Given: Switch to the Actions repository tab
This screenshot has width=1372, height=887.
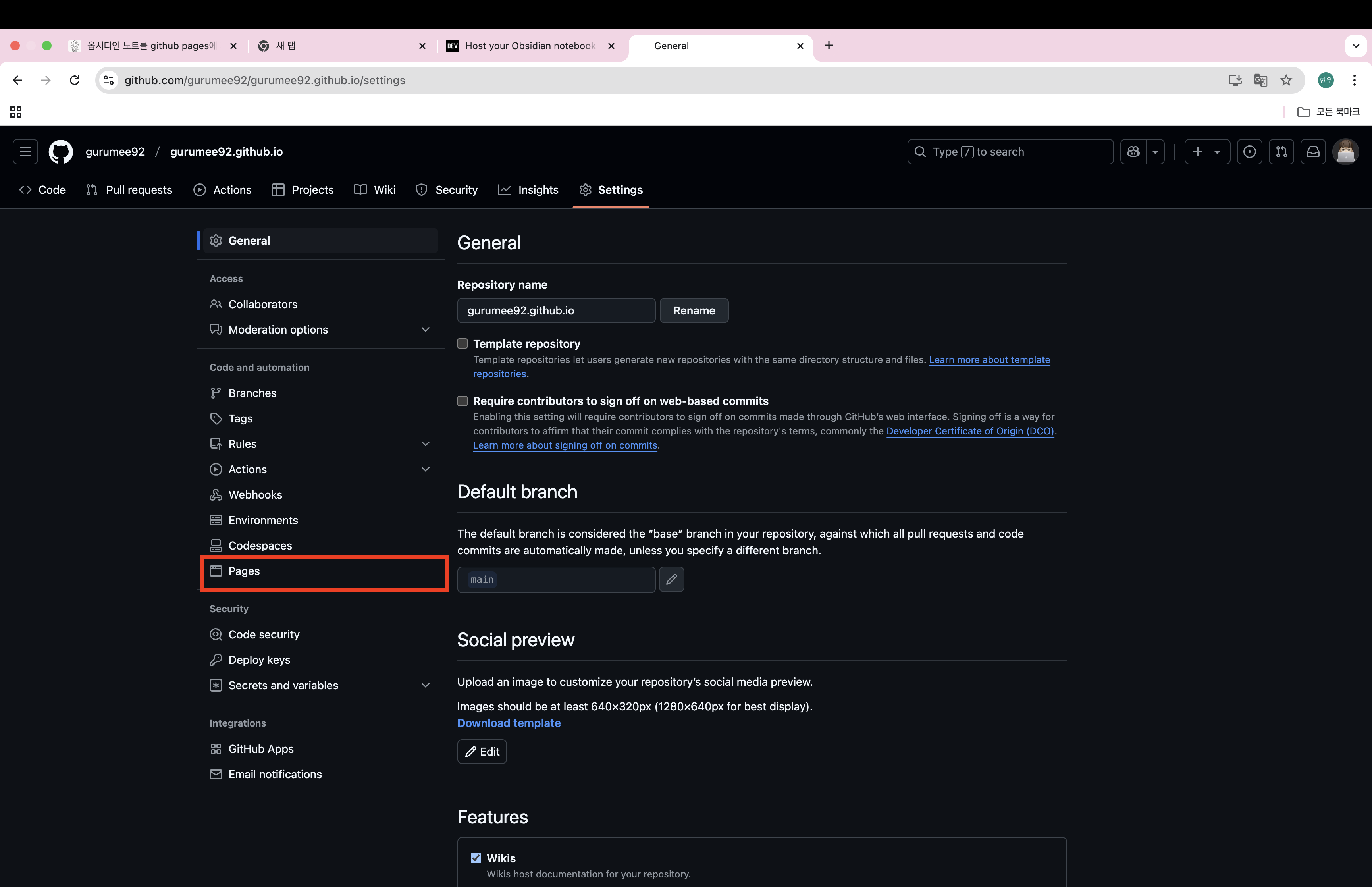Looking at the screenshot, I should click(222, 189).
